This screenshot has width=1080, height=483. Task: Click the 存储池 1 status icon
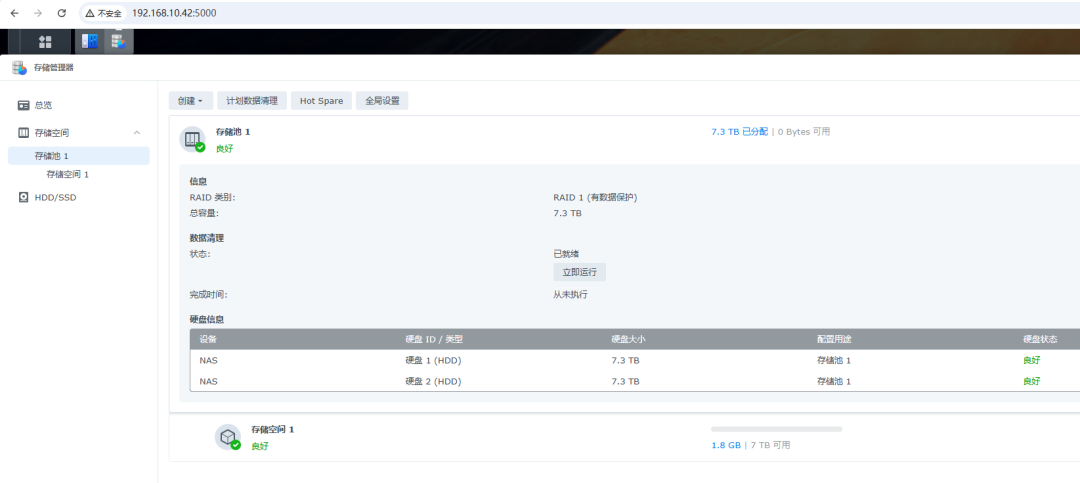pyautogui.click(x=192, y=139)
